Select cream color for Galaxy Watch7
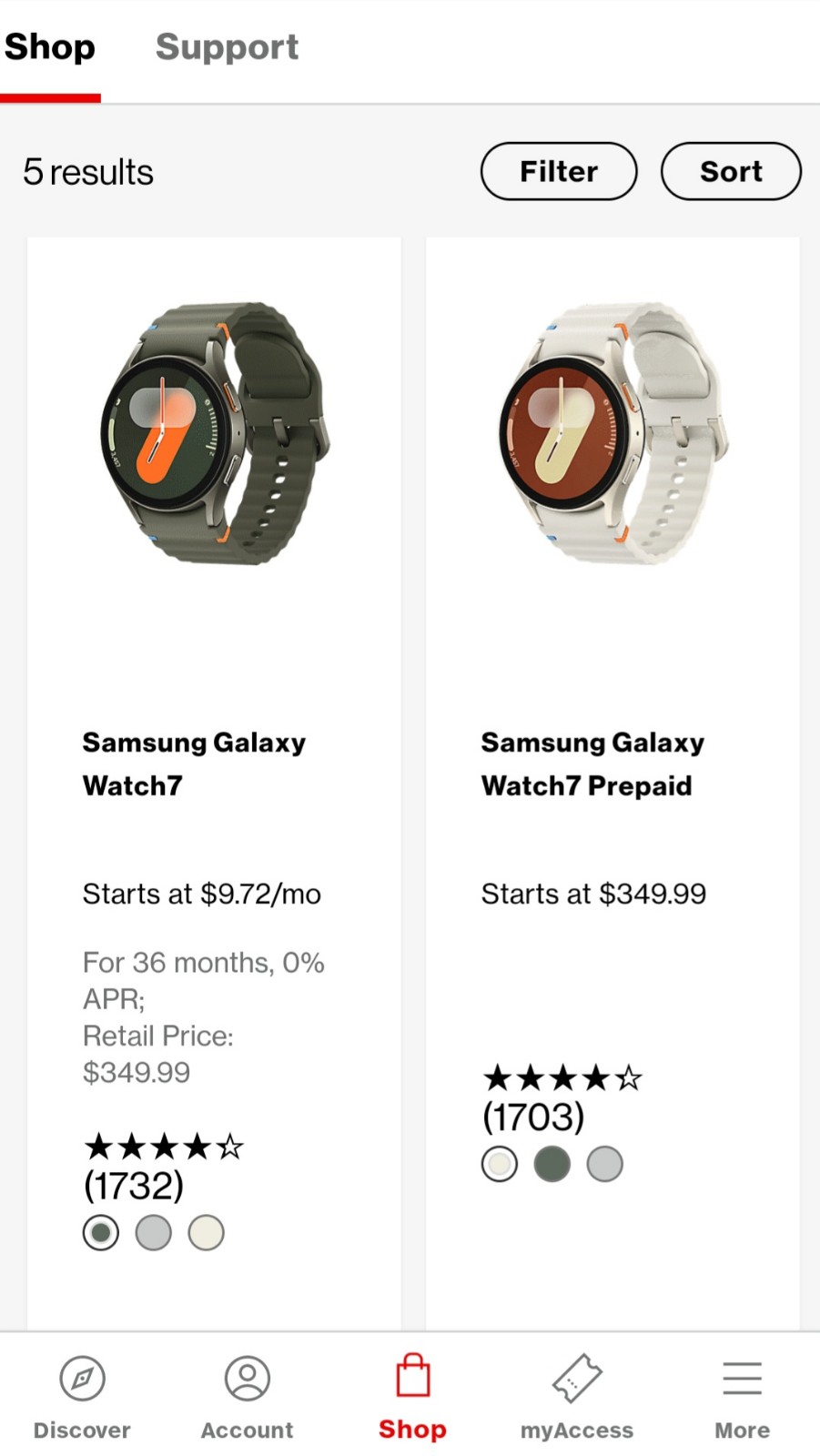The height and width of the screenshot is (1456, 820). [x=207, y=1233]
